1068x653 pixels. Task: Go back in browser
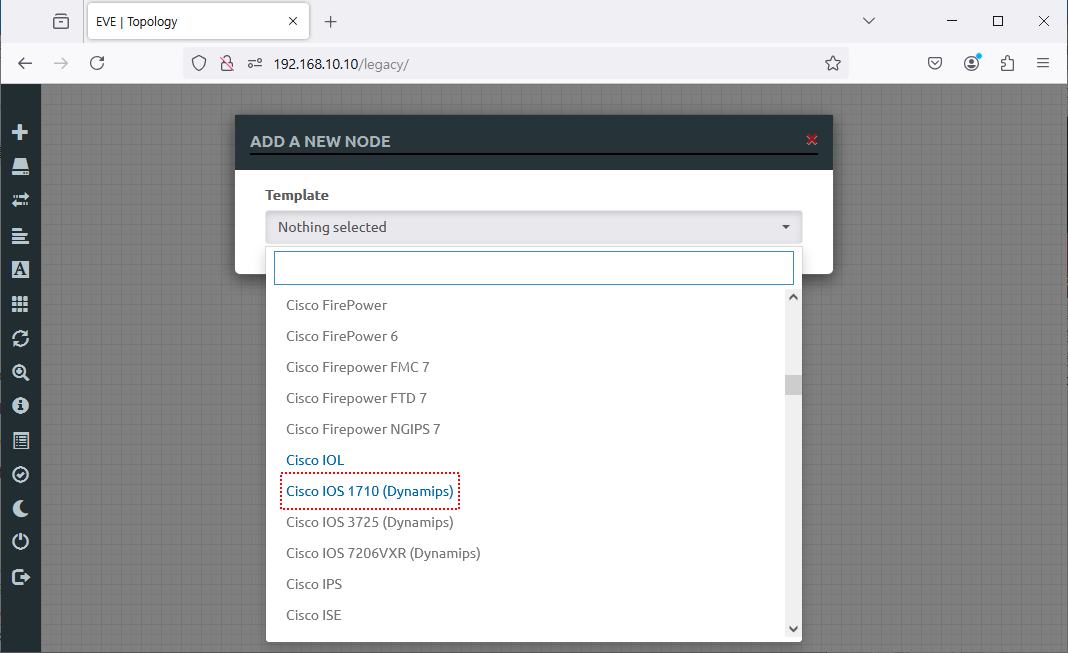tap(25, 63)
